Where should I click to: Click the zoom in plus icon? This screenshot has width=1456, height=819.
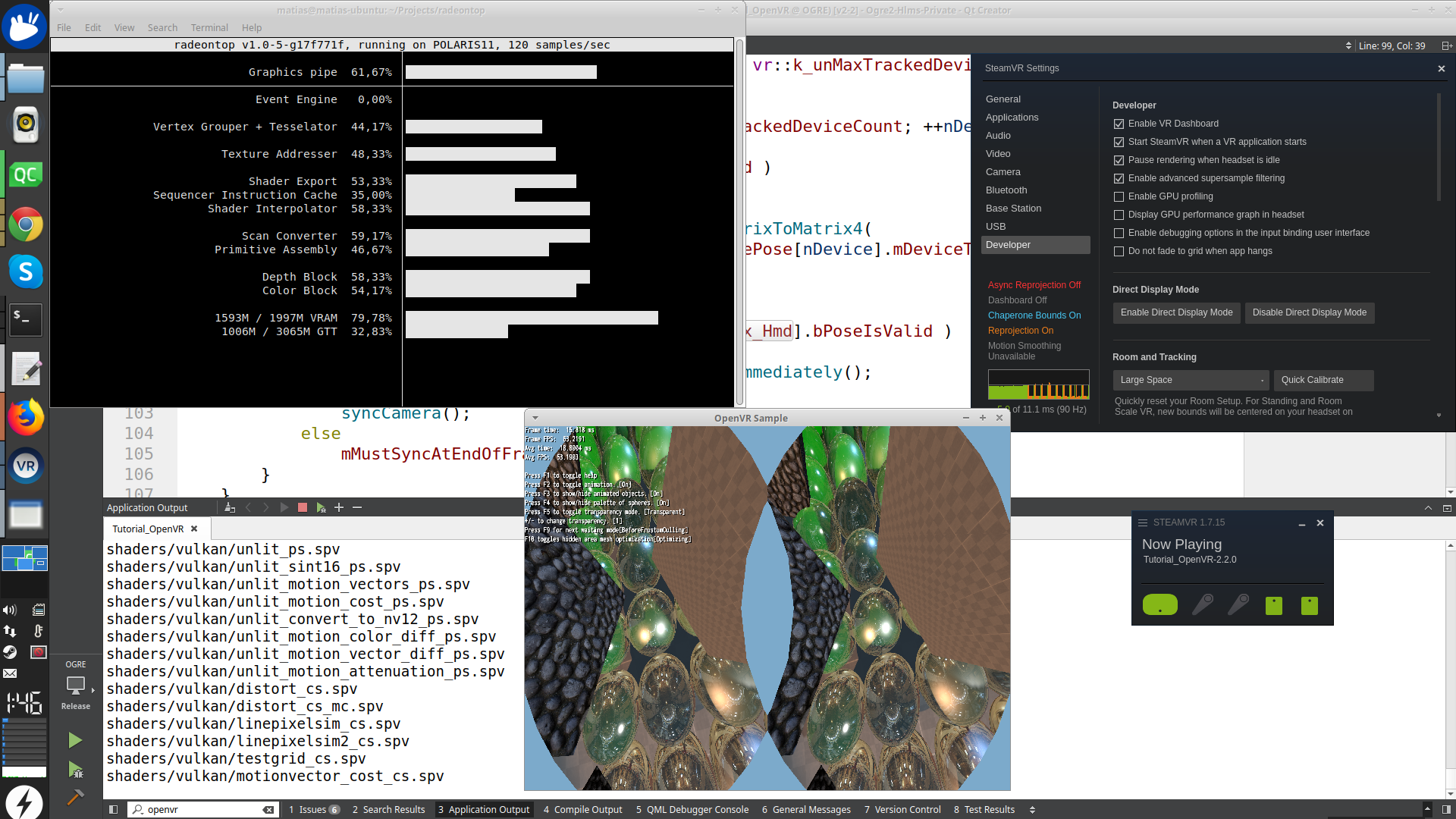(339, 507)
